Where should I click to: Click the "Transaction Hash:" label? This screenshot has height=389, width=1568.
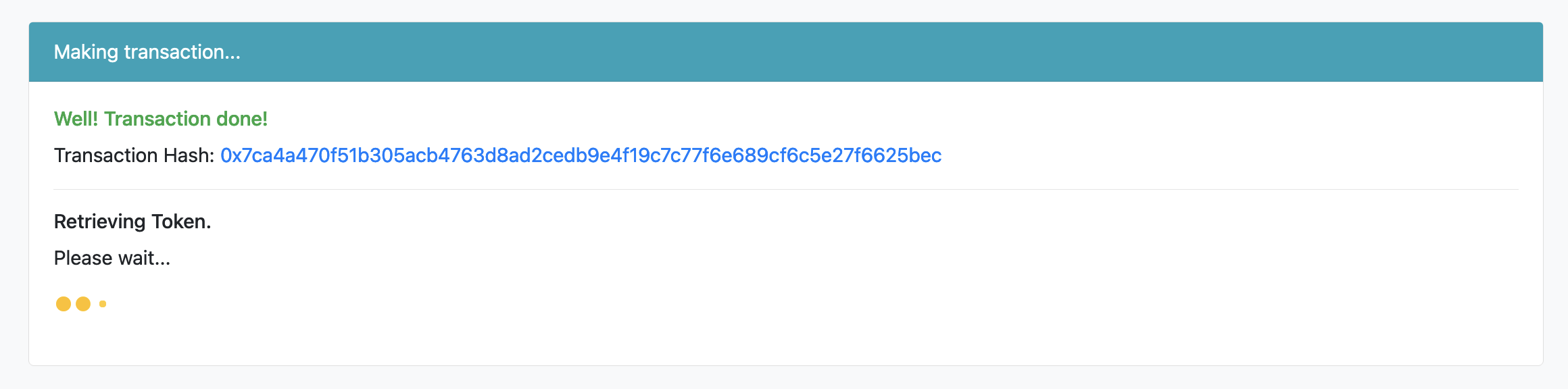tap(134, 155)
